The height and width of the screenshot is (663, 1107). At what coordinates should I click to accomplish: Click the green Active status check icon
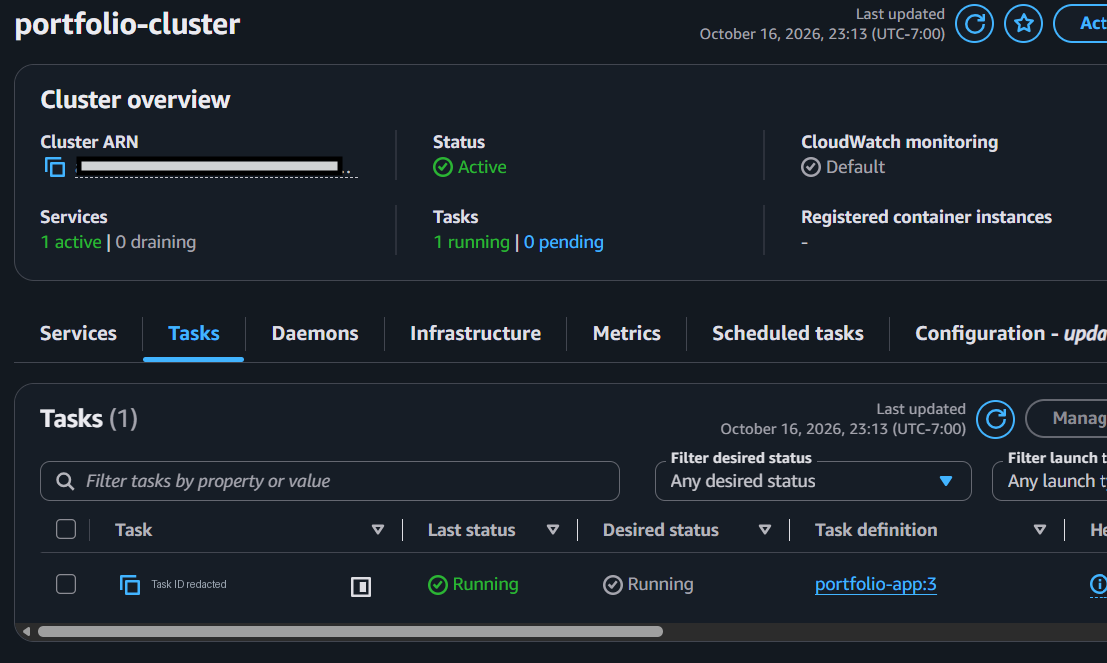(443, 167)
